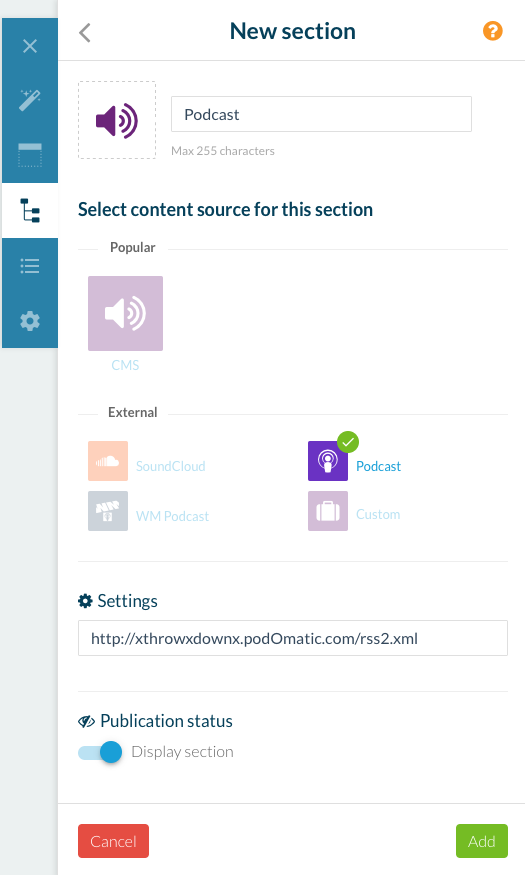Close the panel with the X icon
The height and width of the screenshot is (875, 525).
(x=30, y=46)
